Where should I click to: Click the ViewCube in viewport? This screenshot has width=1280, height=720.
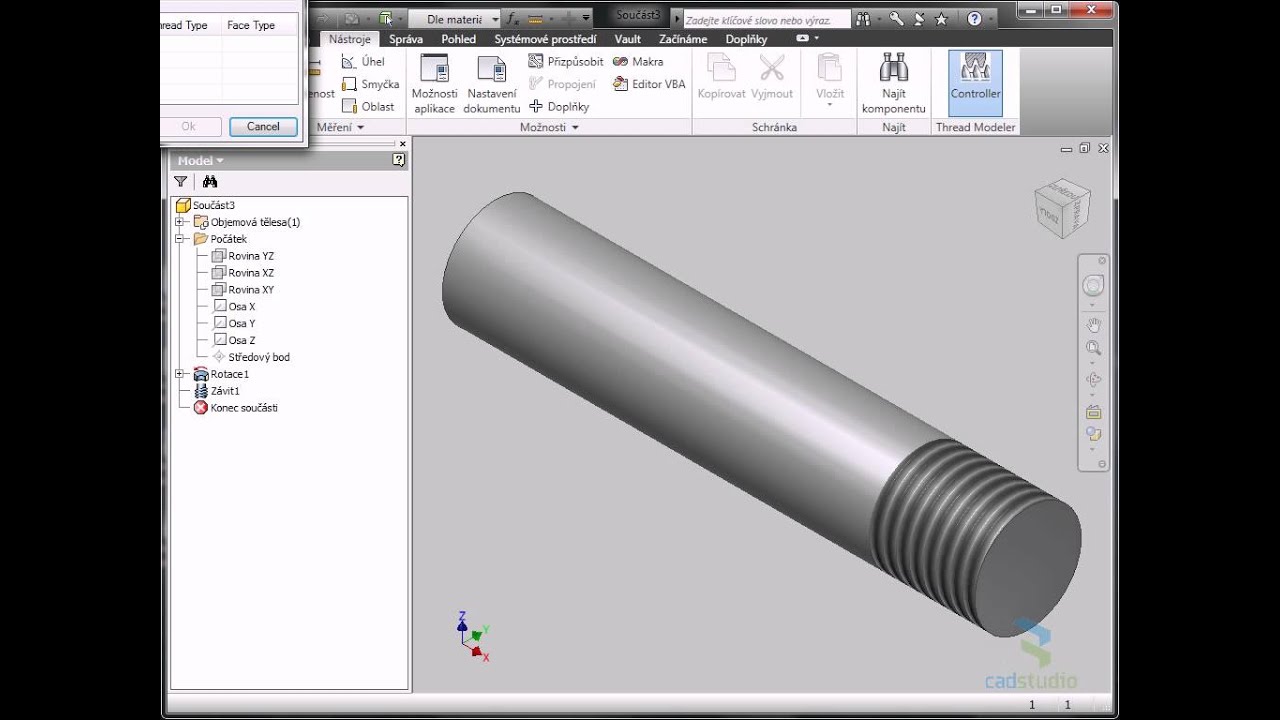tap(1061, 208)
